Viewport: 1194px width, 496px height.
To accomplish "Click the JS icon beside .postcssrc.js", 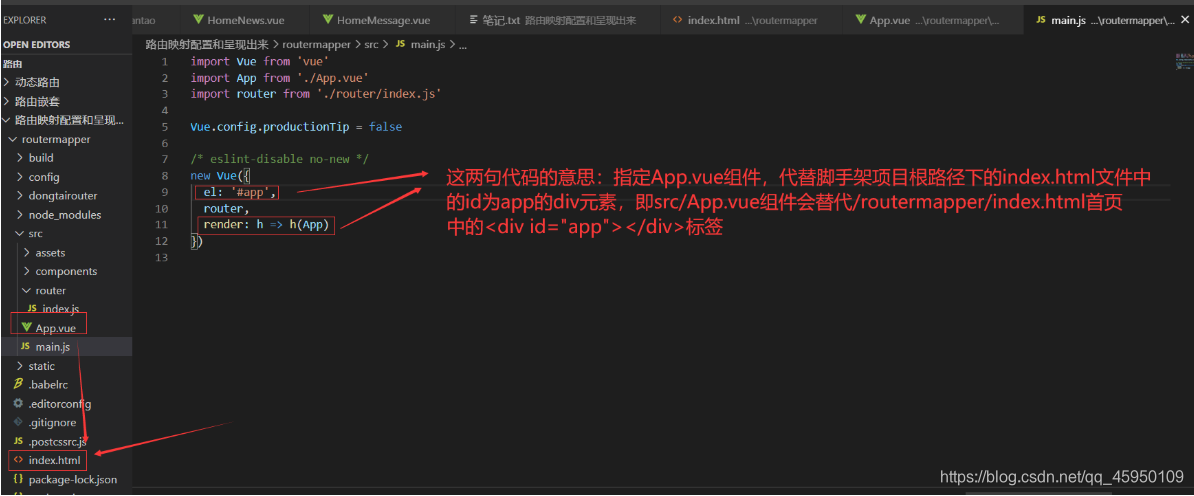I will [x=18, y=441].
